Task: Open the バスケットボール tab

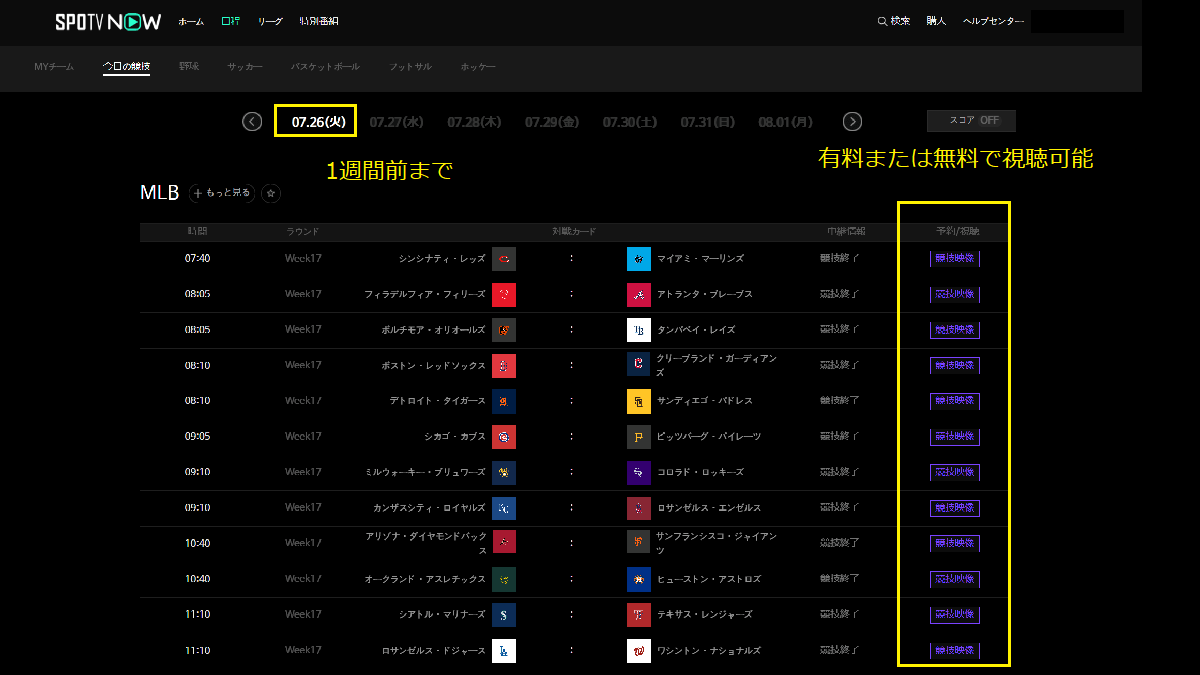Action: point(325,67)
